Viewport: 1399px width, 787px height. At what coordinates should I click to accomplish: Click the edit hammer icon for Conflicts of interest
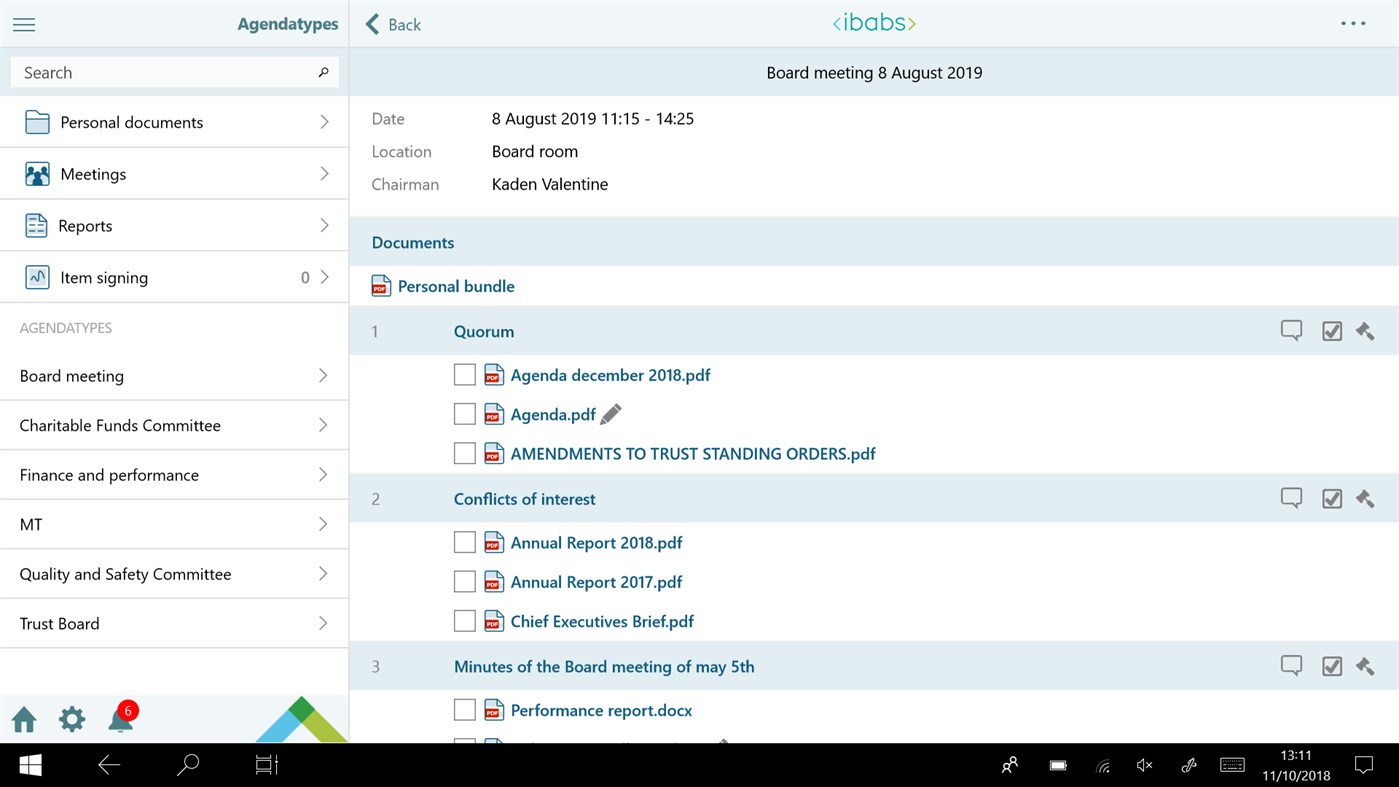1365,498
